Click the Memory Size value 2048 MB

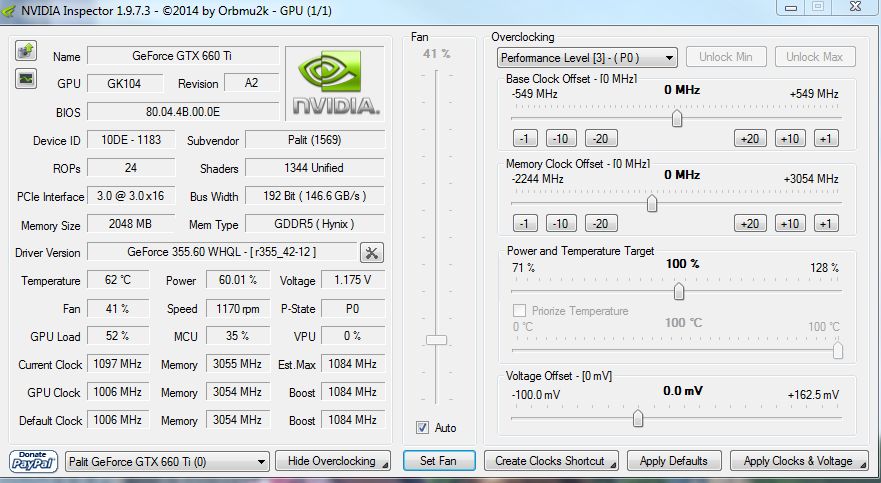[x=131, y=224]
